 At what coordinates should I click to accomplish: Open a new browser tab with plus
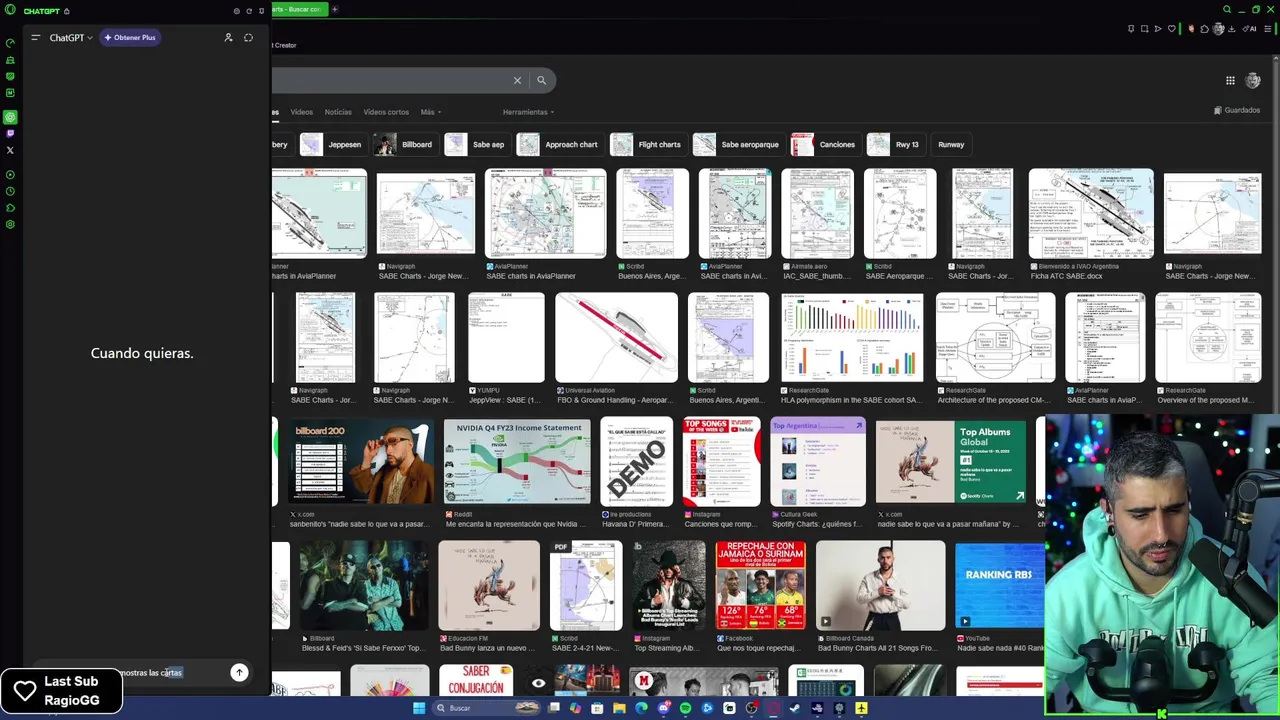(x=335, y=9)
